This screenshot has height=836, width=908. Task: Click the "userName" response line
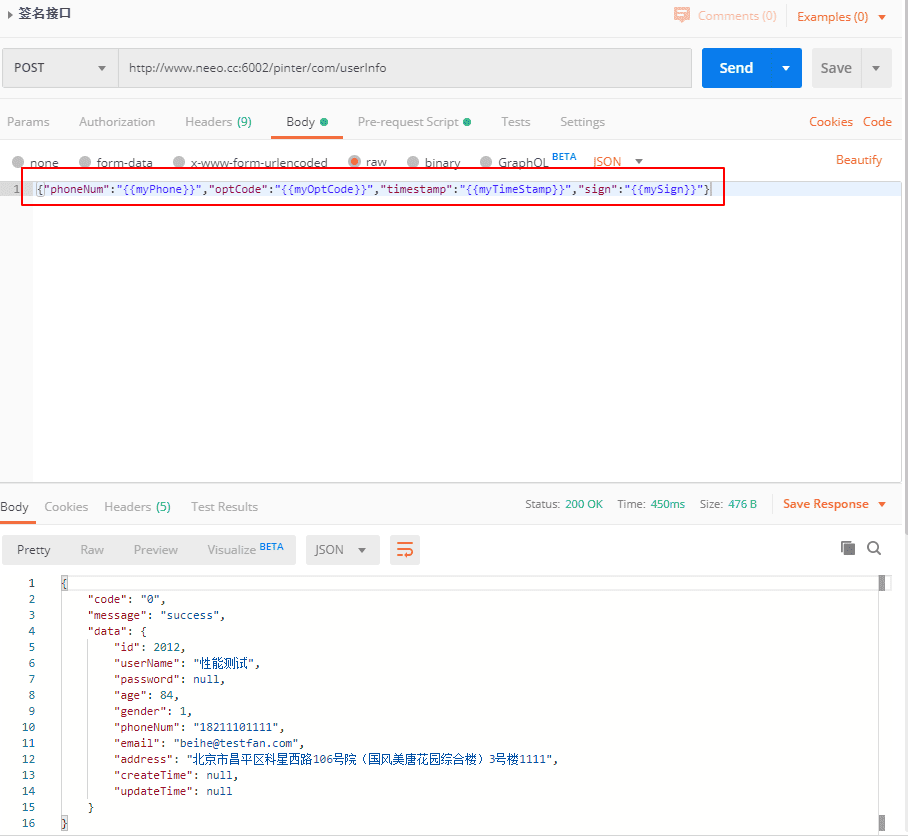pyautogui.click(x=186, y=663)
